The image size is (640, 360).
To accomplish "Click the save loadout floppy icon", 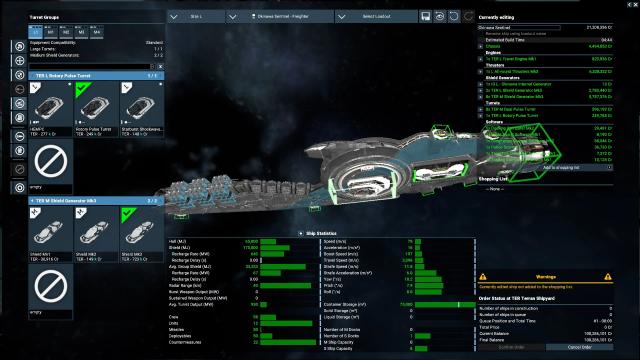I will point(425,17).
